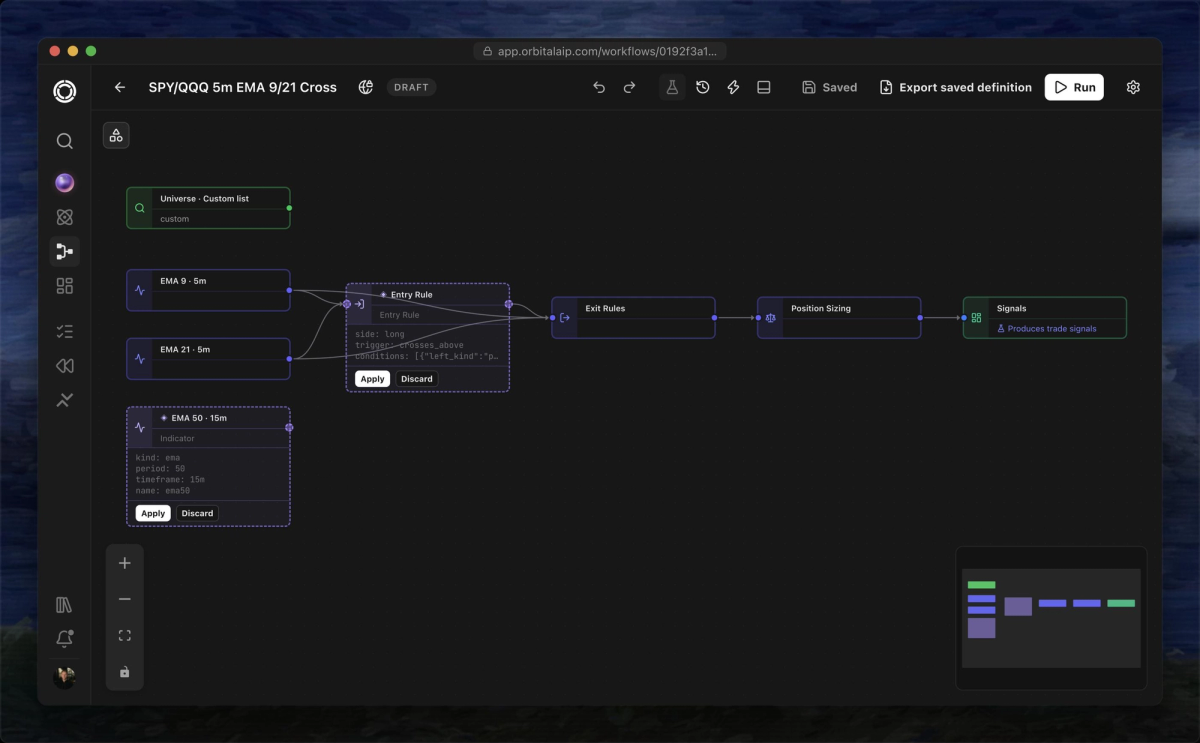Open search from the left sidebar
The height and width of the screenshot is (743, 1200).
coord(64,141)
